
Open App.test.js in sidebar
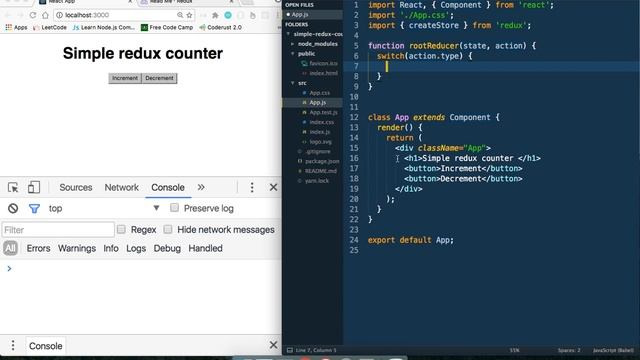(x=323, y=112)
